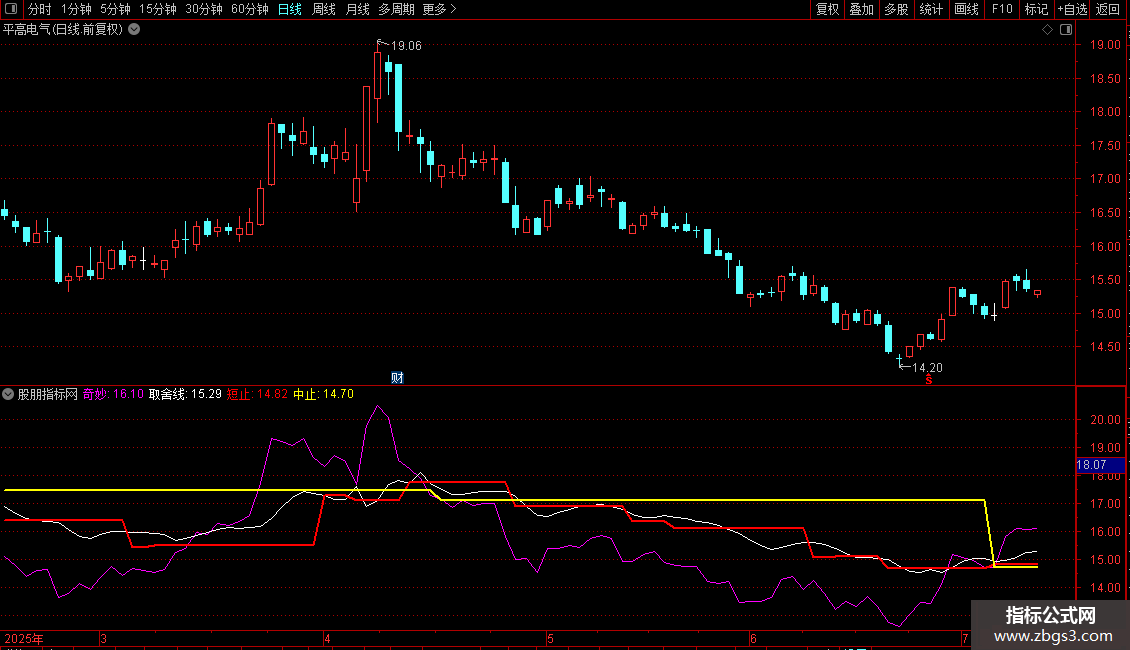Click the 复权 adjustment button
Image resolution: width=1130 pixels, height=650 pixels.
[x=827, y=9]
